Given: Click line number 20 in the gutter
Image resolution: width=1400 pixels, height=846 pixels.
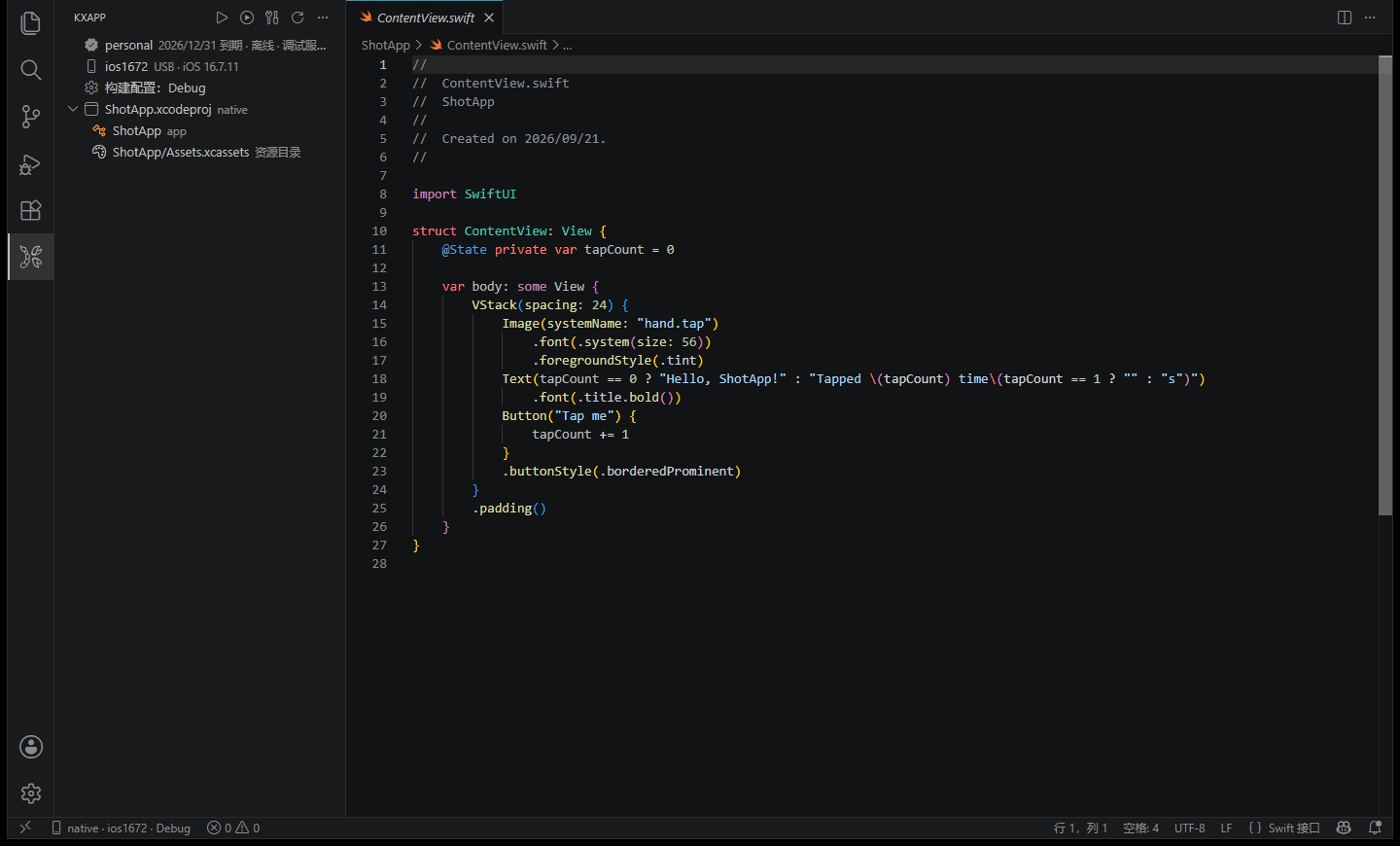Looking at the screenshot, I should pos(379,415).
